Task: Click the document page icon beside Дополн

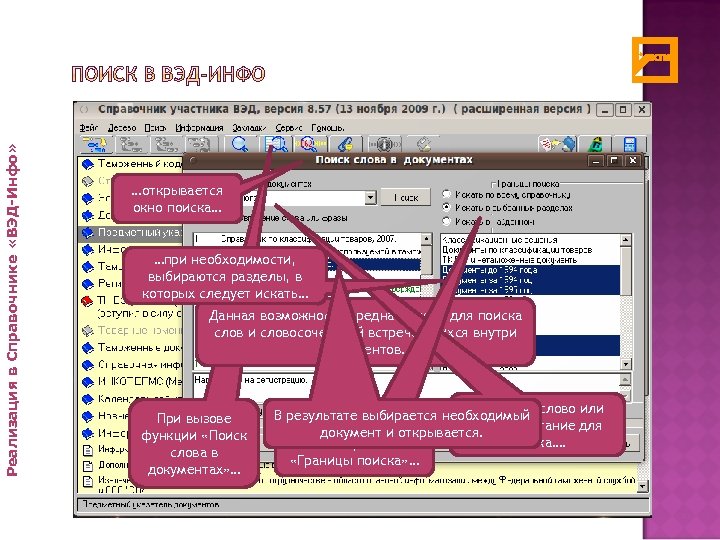Action: pyautogui.click(x=87, y=466)
